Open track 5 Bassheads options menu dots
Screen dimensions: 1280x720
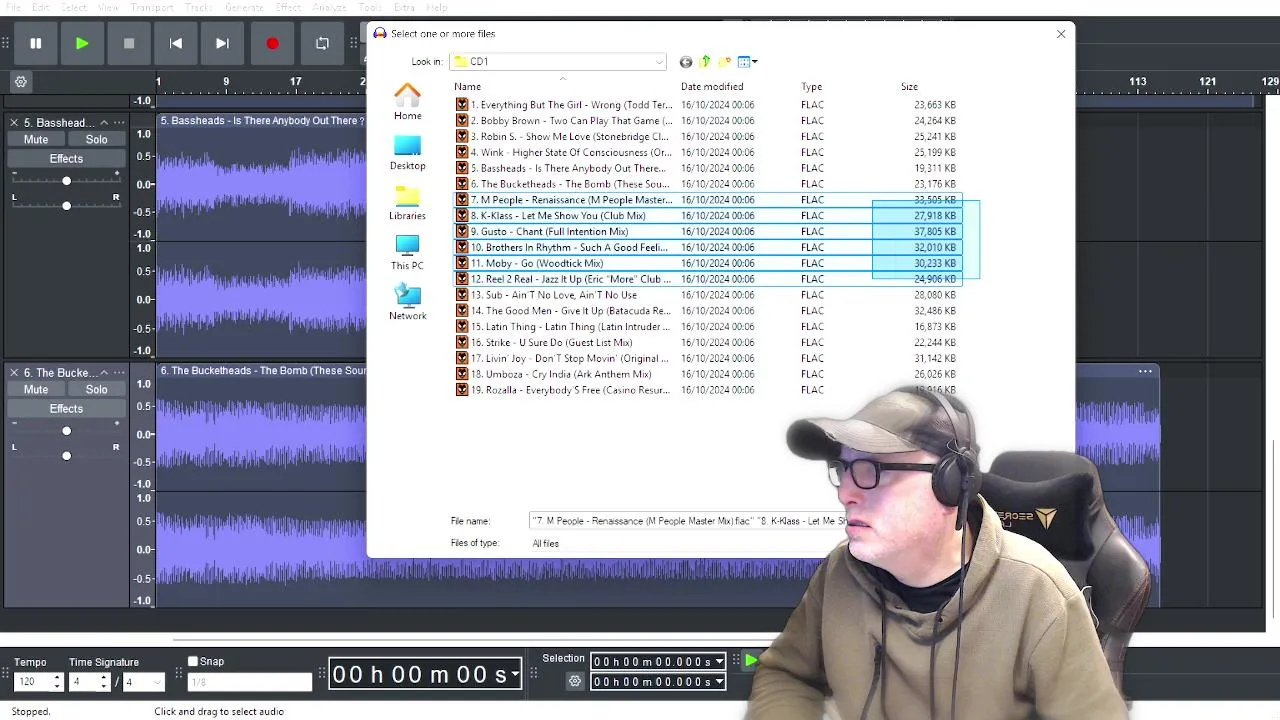[x=119, y=122]
